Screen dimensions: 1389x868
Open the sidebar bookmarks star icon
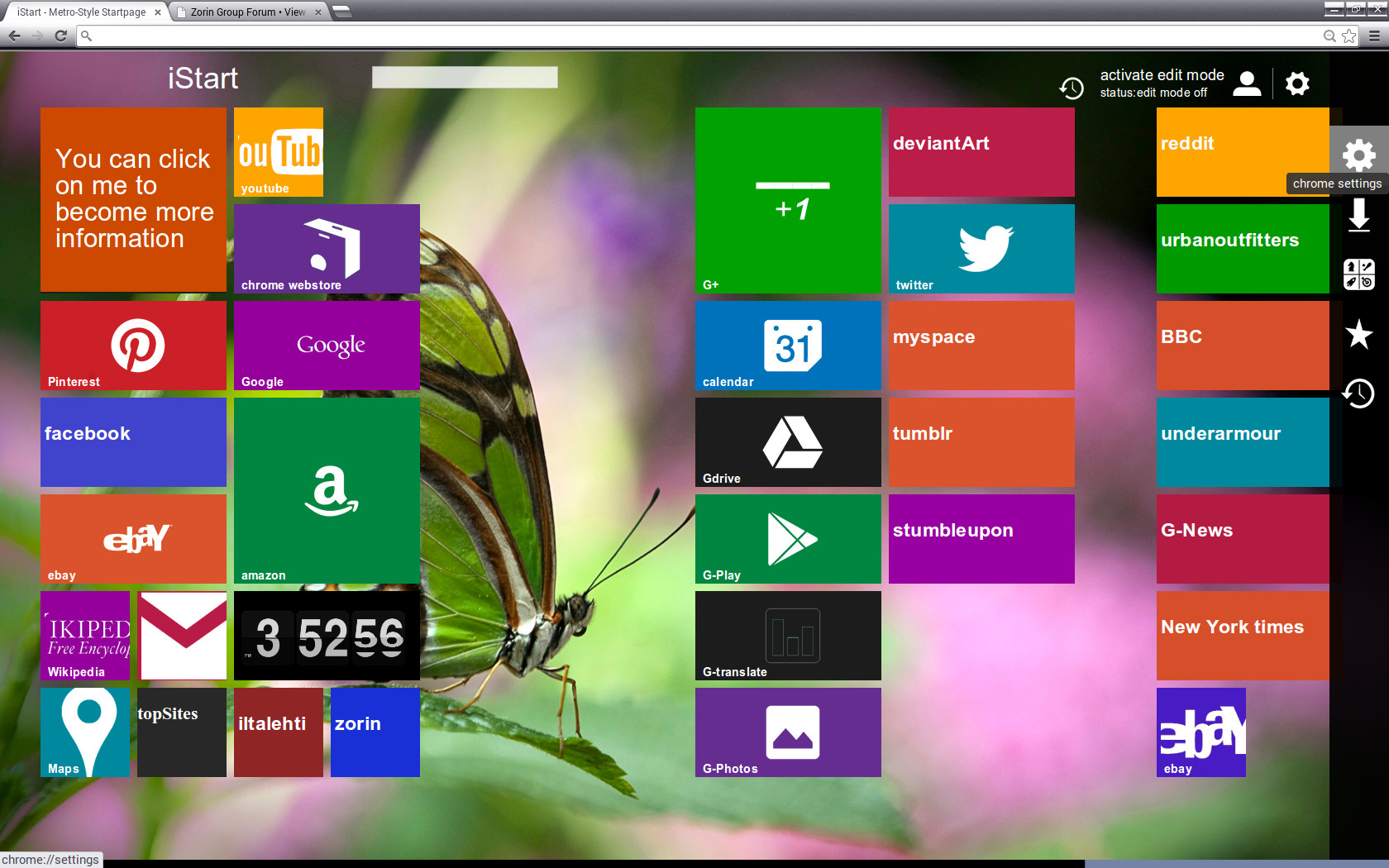pos(1358,335)
